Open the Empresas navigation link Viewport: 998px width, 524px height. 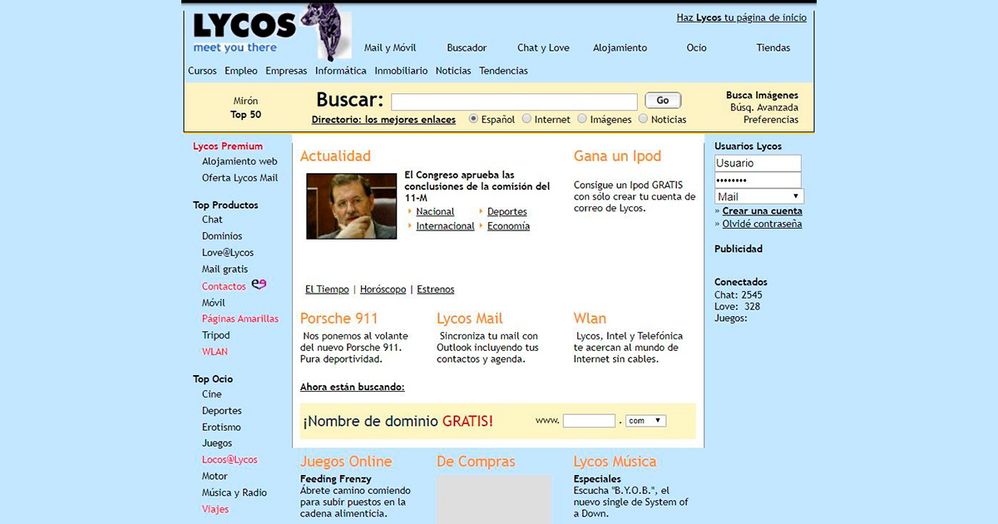286,71
